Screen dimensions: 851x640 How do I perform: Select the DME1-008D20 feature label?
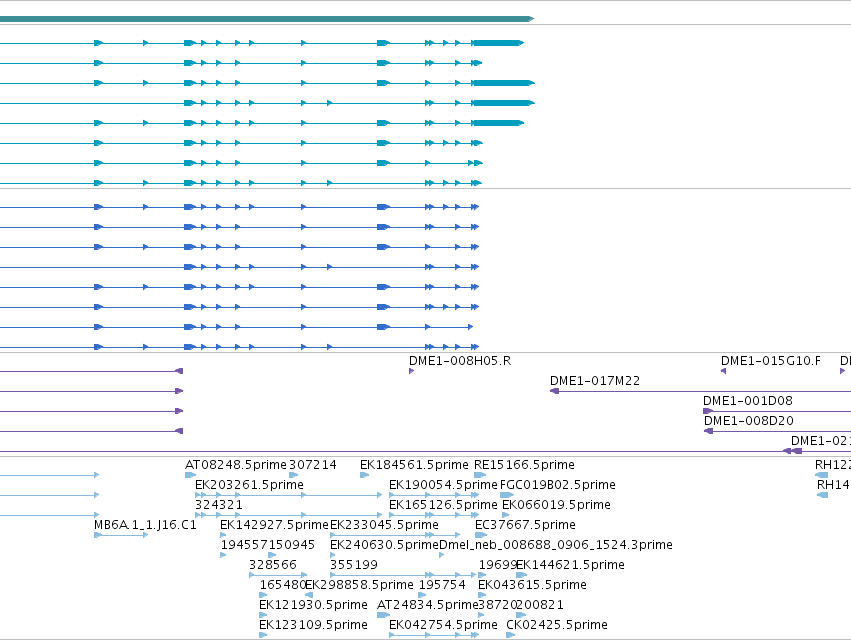click(x=748, y=421)
